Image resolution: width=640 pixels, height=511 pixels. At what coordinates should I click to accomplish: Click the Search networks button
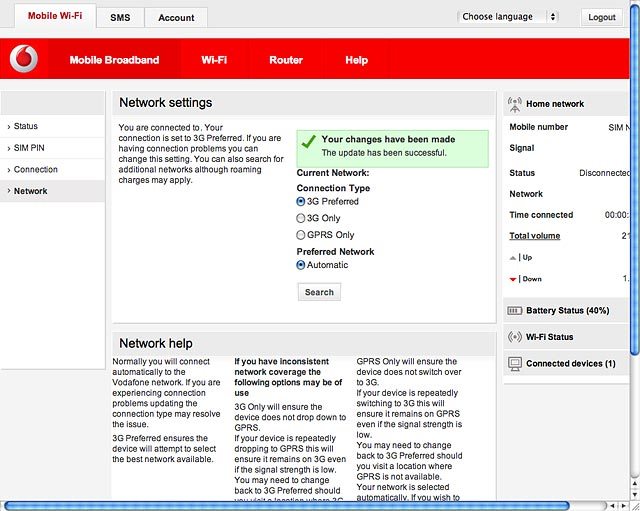[319, 292]
